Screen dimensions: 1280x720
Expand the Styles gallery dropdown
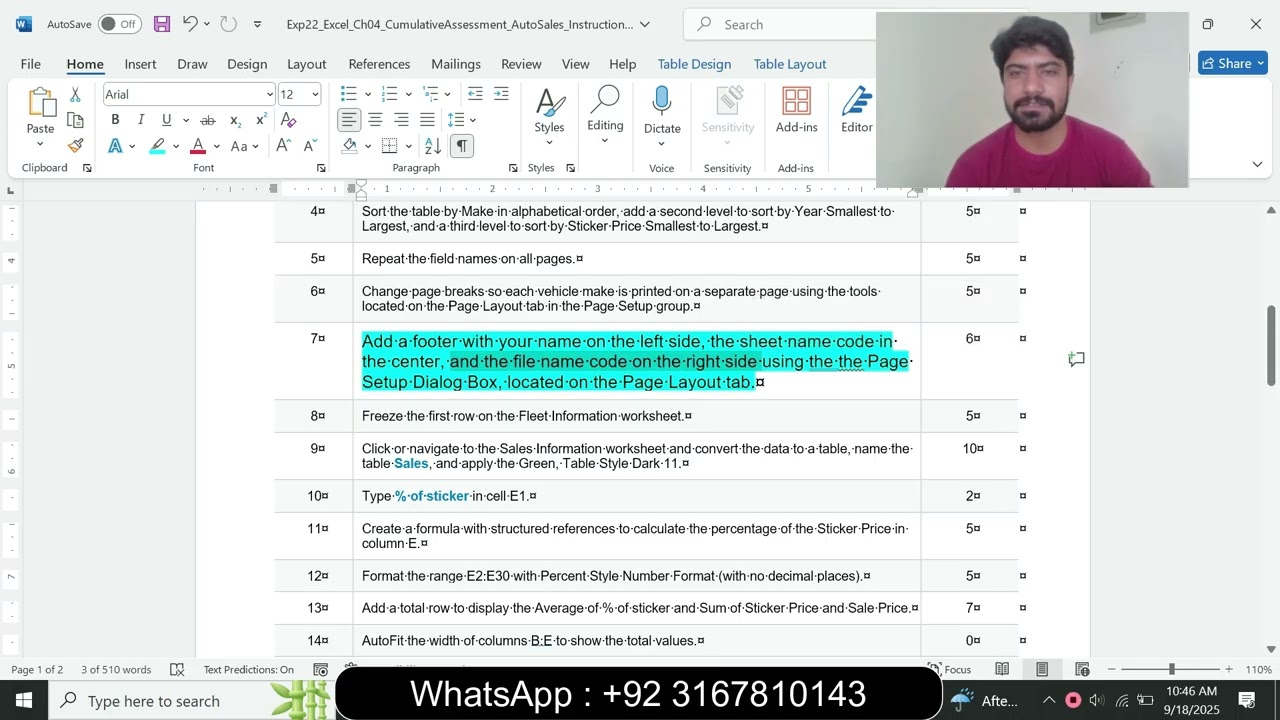pyautogui.click(x=549, y=143)
